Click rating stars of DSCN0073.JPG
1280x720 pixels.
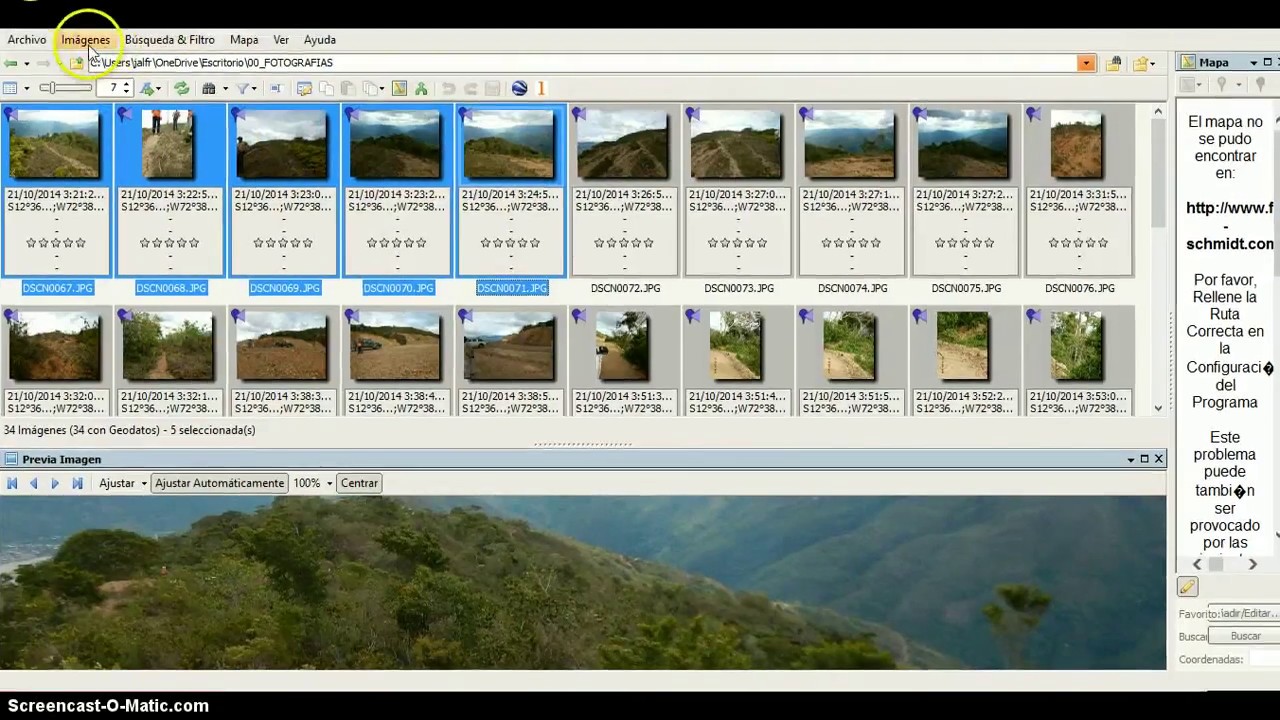[x=739, y=243]
